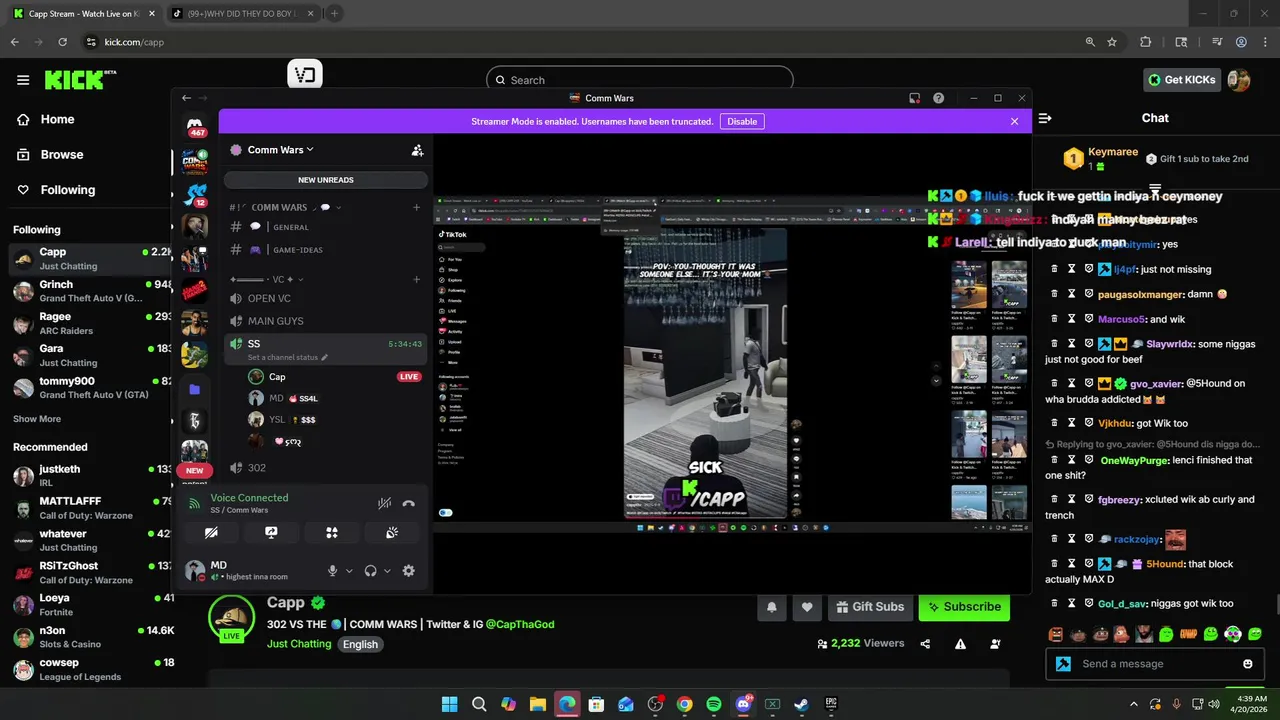
Task: Open Discord invite people icon beside Comm Wars
Action: [417, 150]
